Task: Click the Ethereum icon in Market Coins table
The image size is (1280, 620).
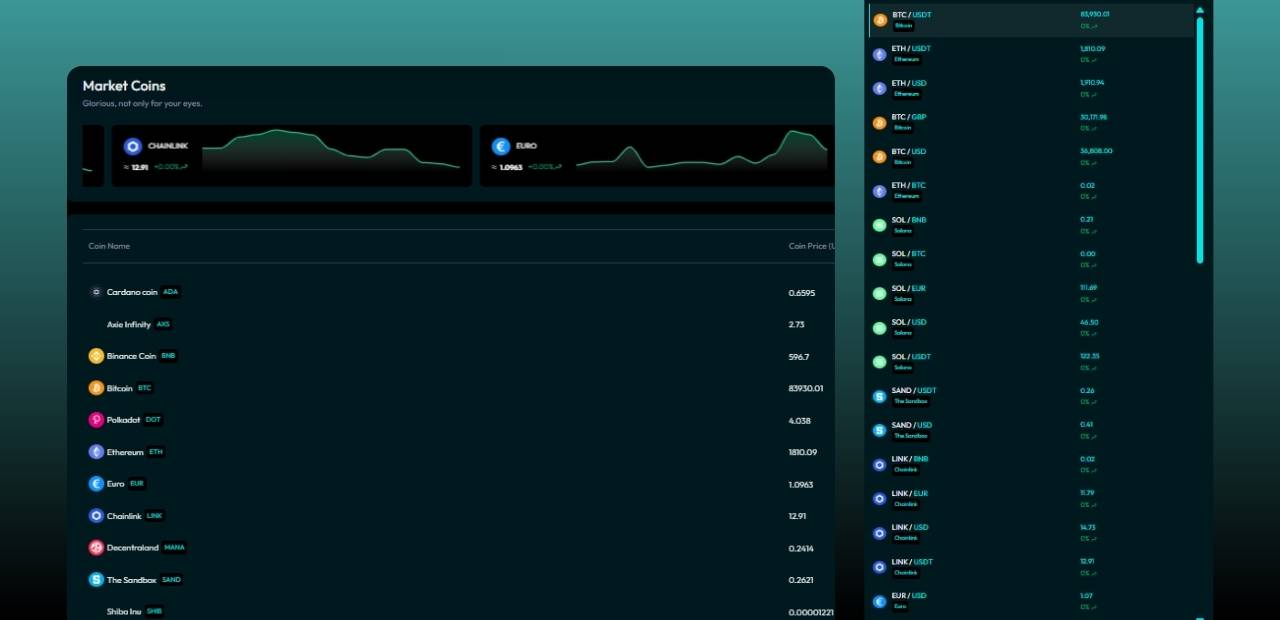Action: 96,452
